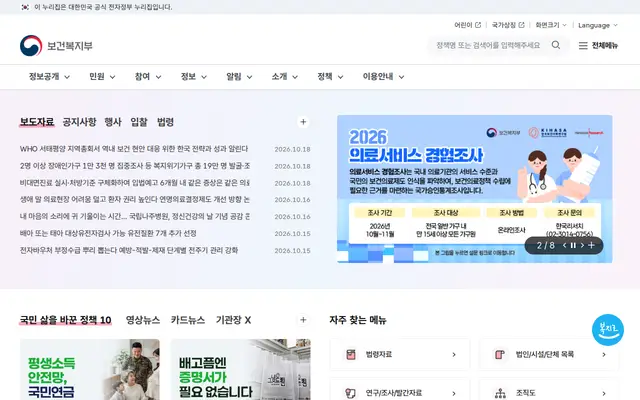The height and width of the screenshot is (400, 640).
Task: Switch to the 영상뉴스 tab
Action: pos(143,320)
